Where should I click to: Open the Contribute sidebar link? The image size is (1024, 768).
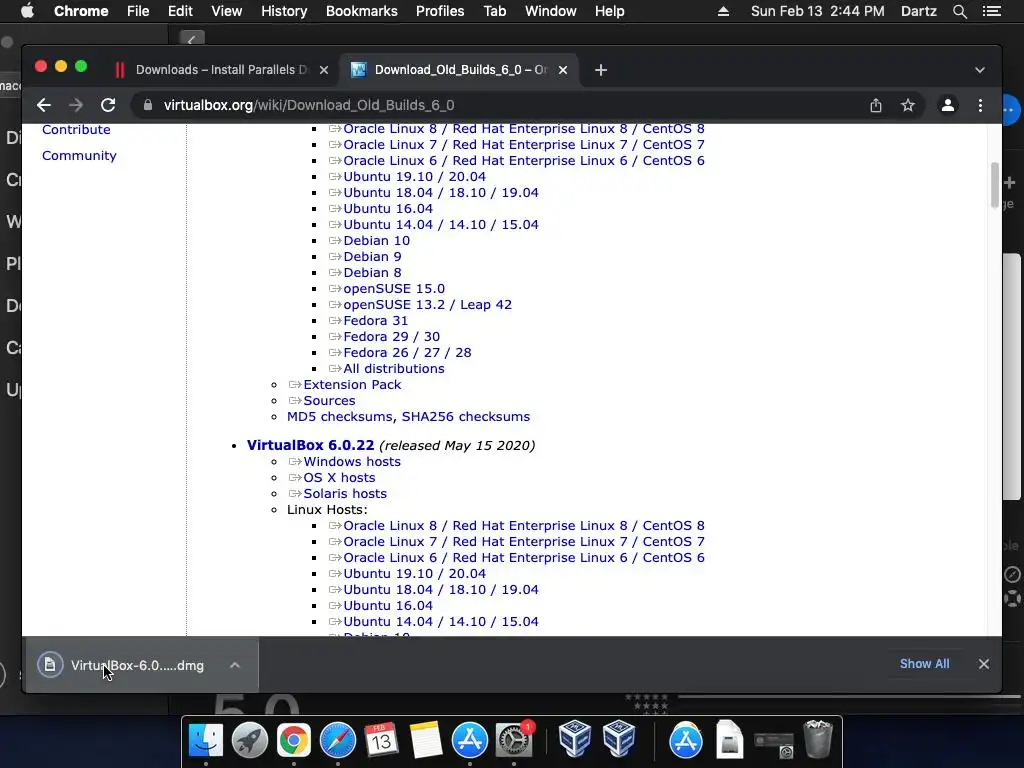[x=76, y=129]
